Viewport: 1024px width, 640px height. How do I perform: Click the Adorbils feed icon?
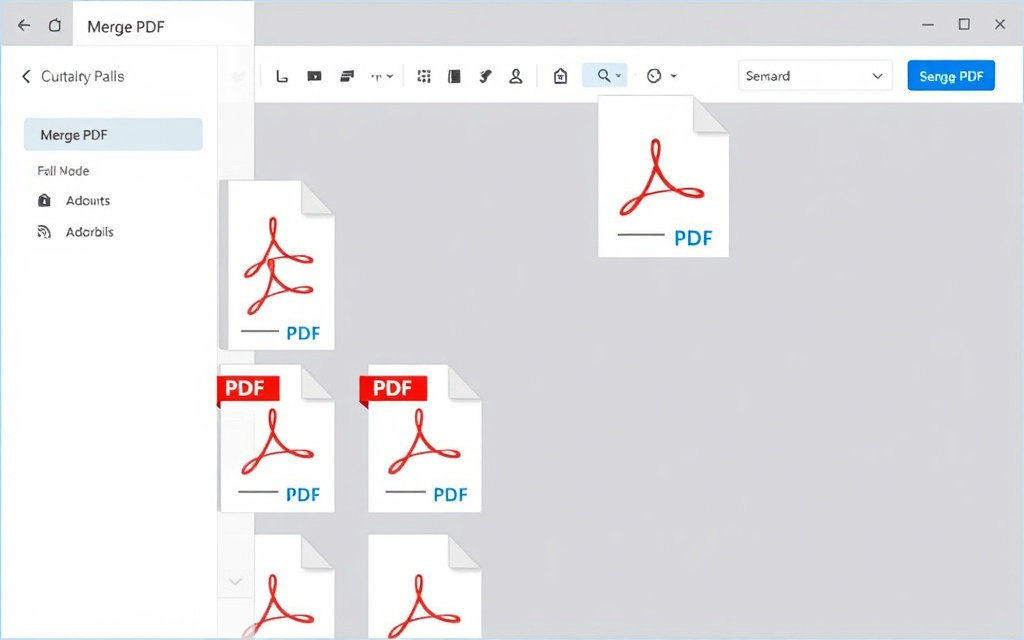[44, 232]
